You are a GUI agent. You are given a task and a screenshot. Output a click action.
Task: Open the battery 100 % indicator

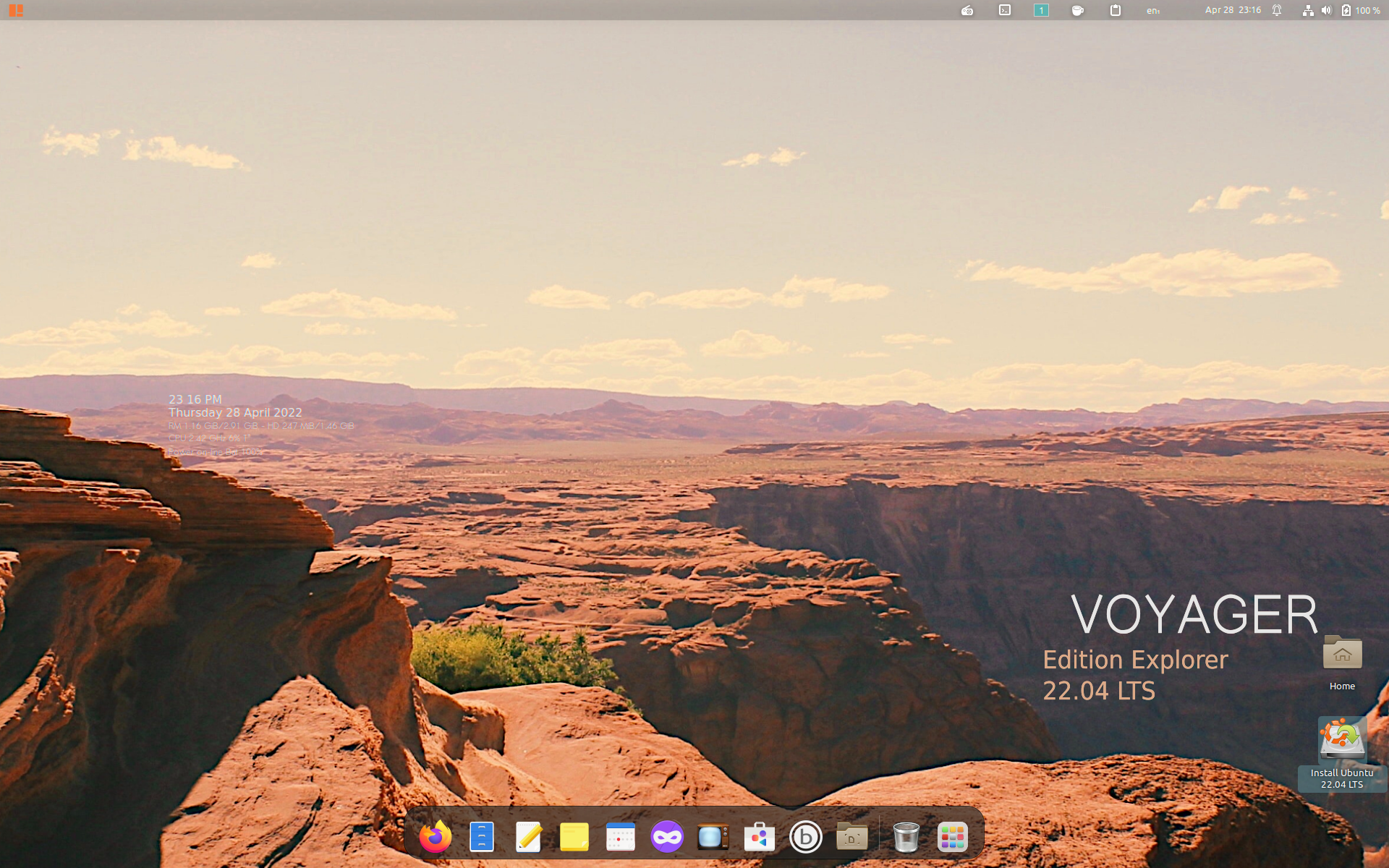click(x=1360, y=10)
